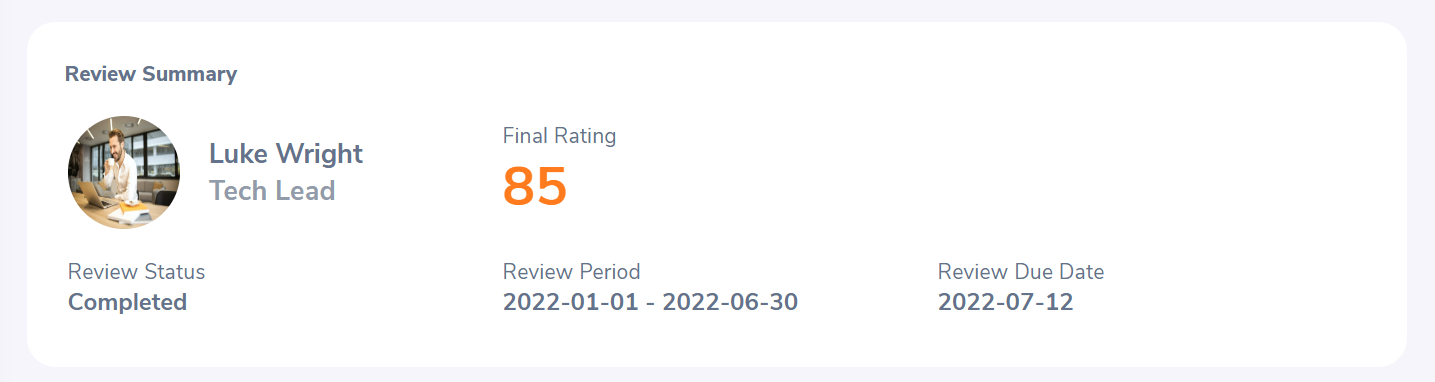Click empty white area above Review Due Date
This screenshot has width=1435, height=382.
click(x=1020, y=180)
